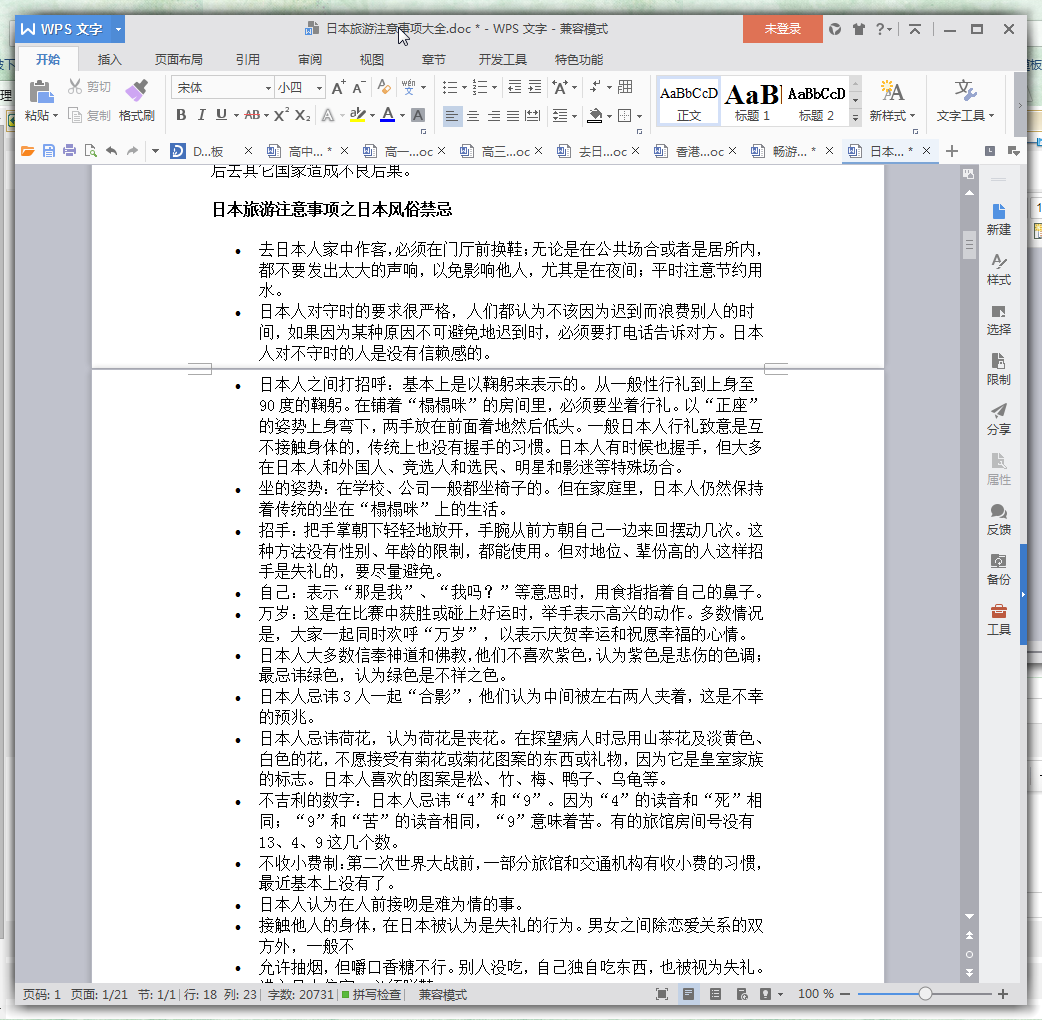Save the document with the disk icon

pyautogui.click(x=49, y=151)
